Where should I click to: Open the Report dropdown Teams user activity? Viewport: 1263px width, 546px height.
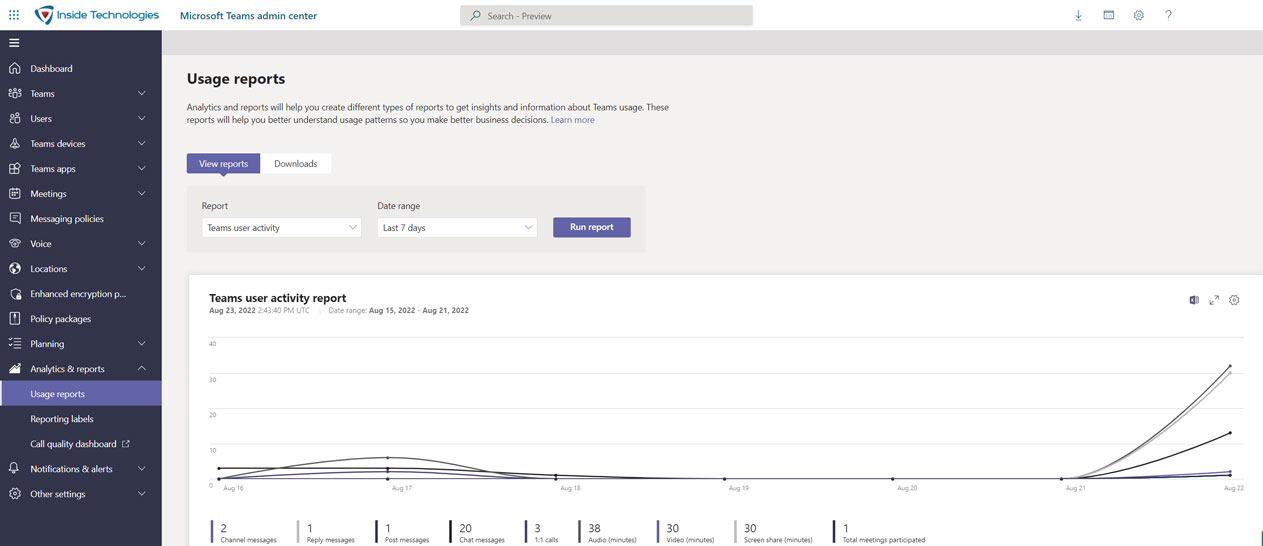pos(281,227)
